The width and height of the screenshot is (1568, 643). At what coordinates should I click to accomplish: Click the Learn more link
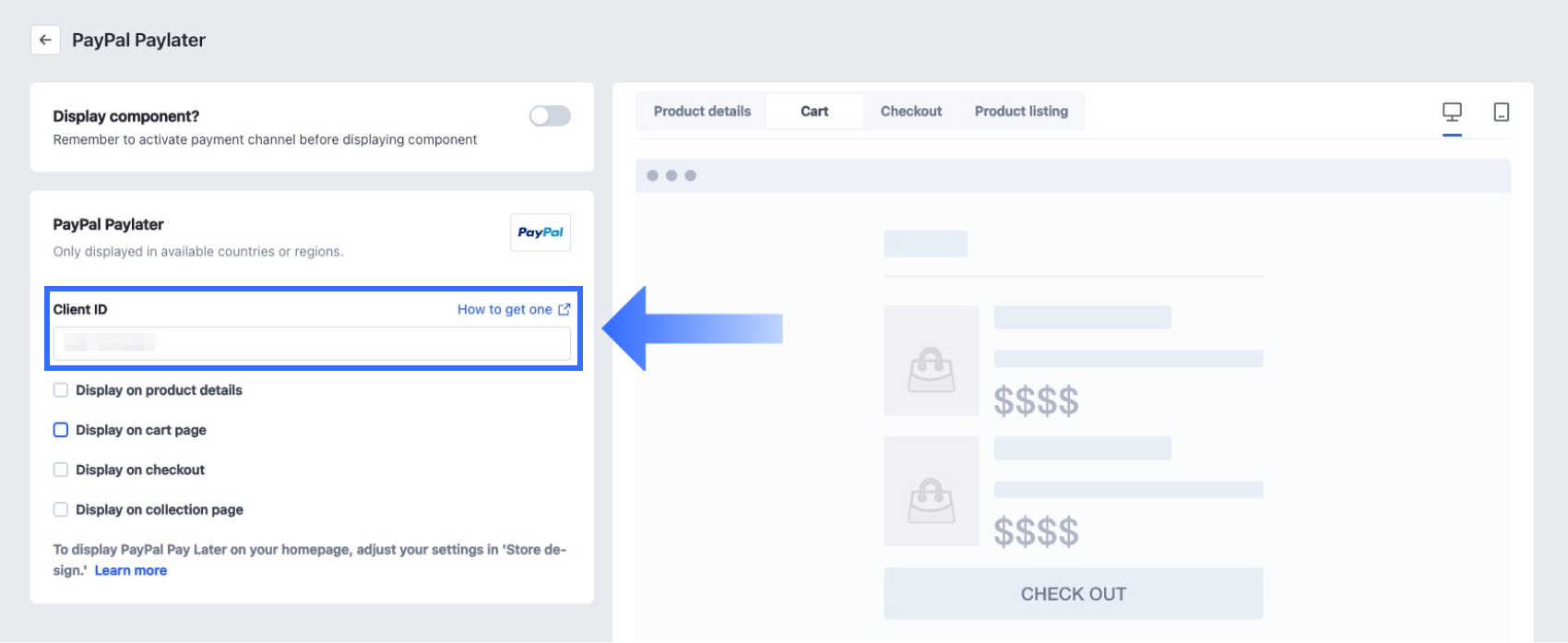(x=131, y=571)
